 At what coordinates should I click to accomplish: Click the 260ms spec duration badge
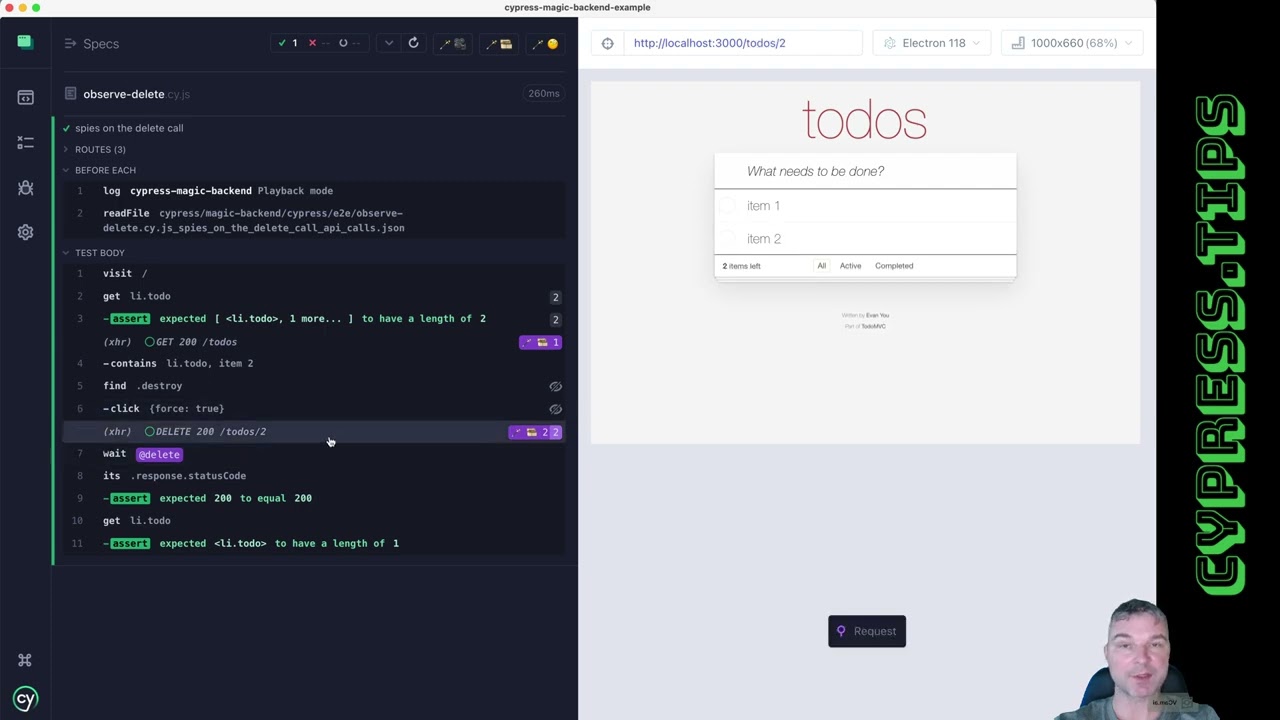click(x=544, y=94)
